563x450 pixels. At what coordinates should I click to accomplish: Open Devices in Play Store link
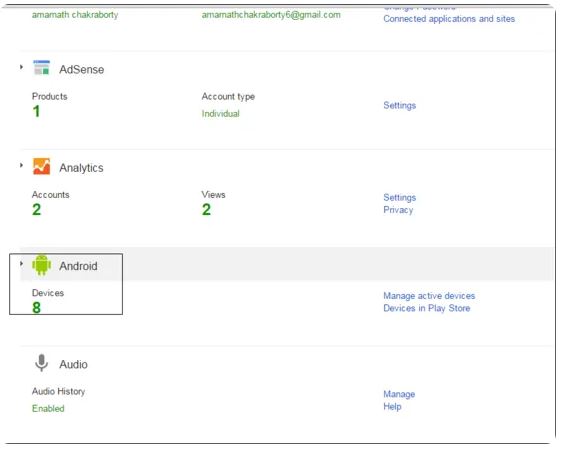[427, 308]
